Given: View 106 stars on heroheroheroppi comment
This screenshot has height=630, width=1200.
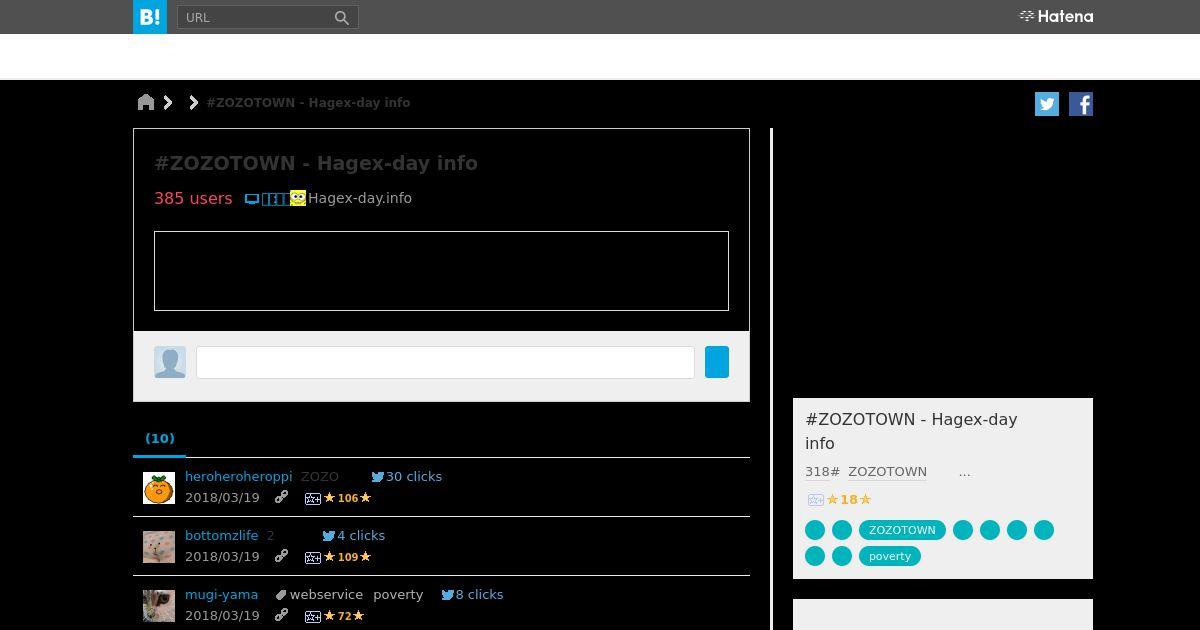Looking at the screenshot, I should 347,498.
